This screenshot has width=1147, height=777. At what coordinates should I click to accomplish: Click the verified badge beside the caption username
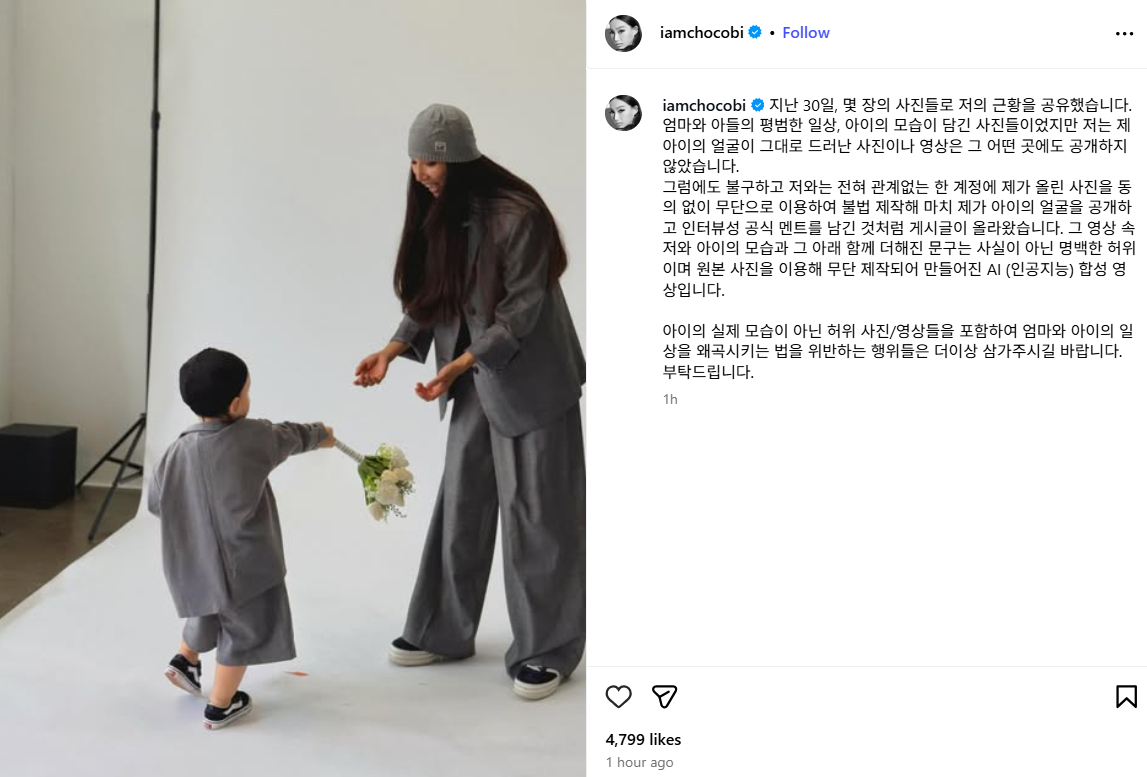pyautogui.click(x=758, y=105)
